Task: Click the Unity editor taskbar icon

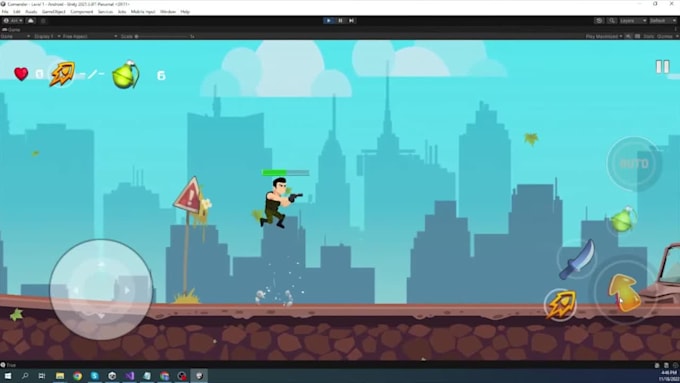Action: pyautogui.click(x=199, y=376)
